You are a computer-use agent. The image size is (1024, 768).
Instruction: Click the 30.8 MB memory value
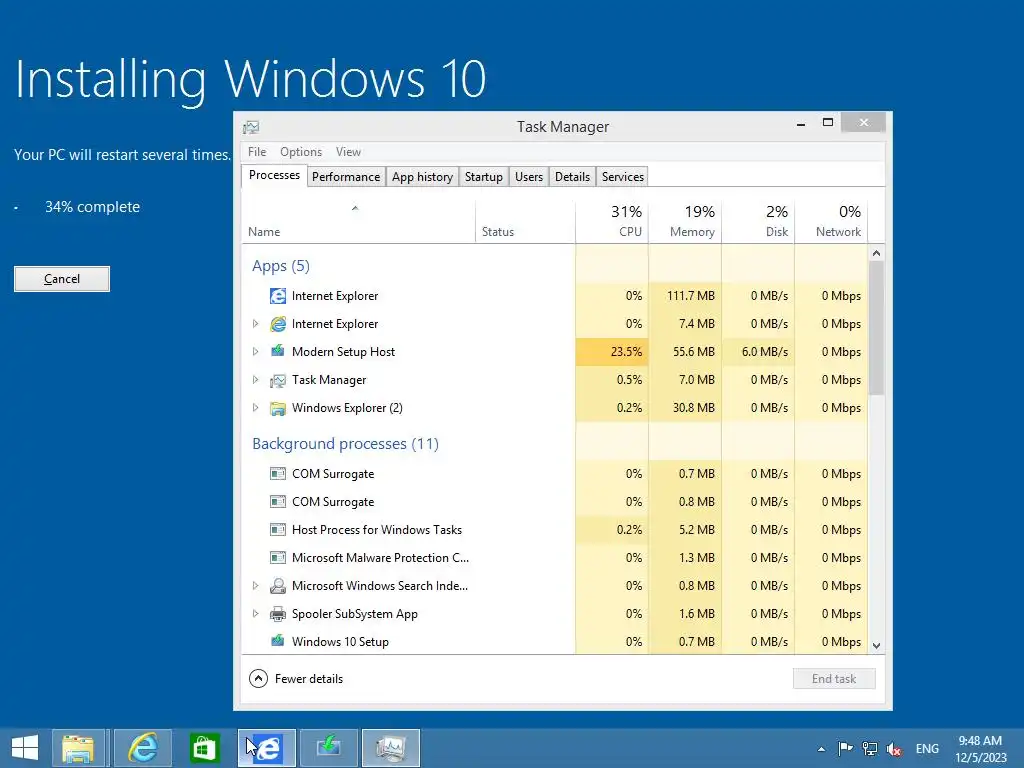pyautogui.click(x=694, y=408)
